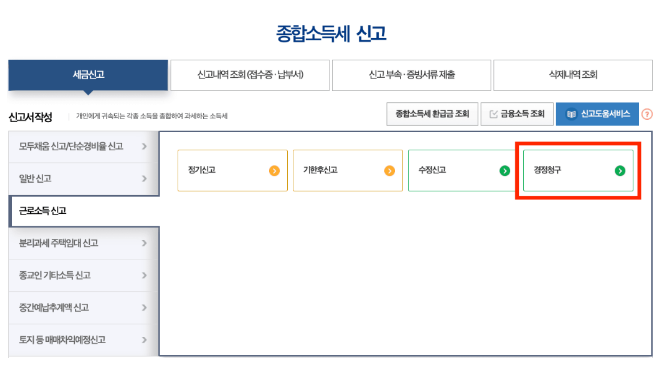Viewport: 662px width, 368px height.
Task: Select 근로소득 신고 in the sidebar
Action: pos(84,211)
